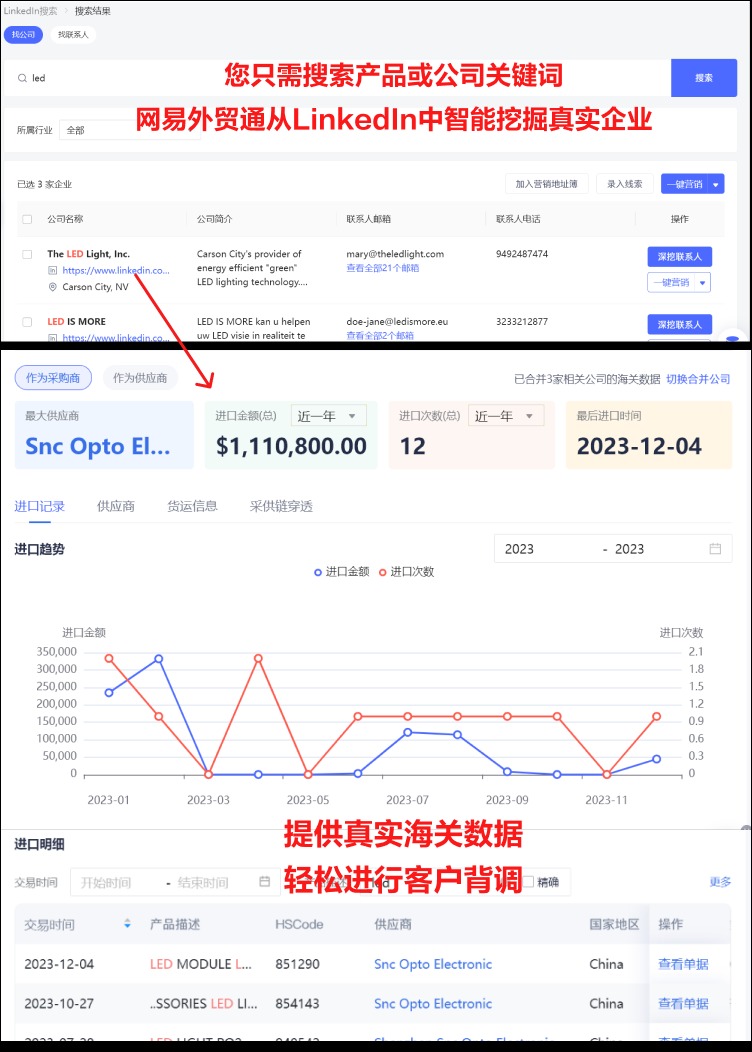Open Snc Opto Electronic link for 2023-12-04

[x=433, y=964]
